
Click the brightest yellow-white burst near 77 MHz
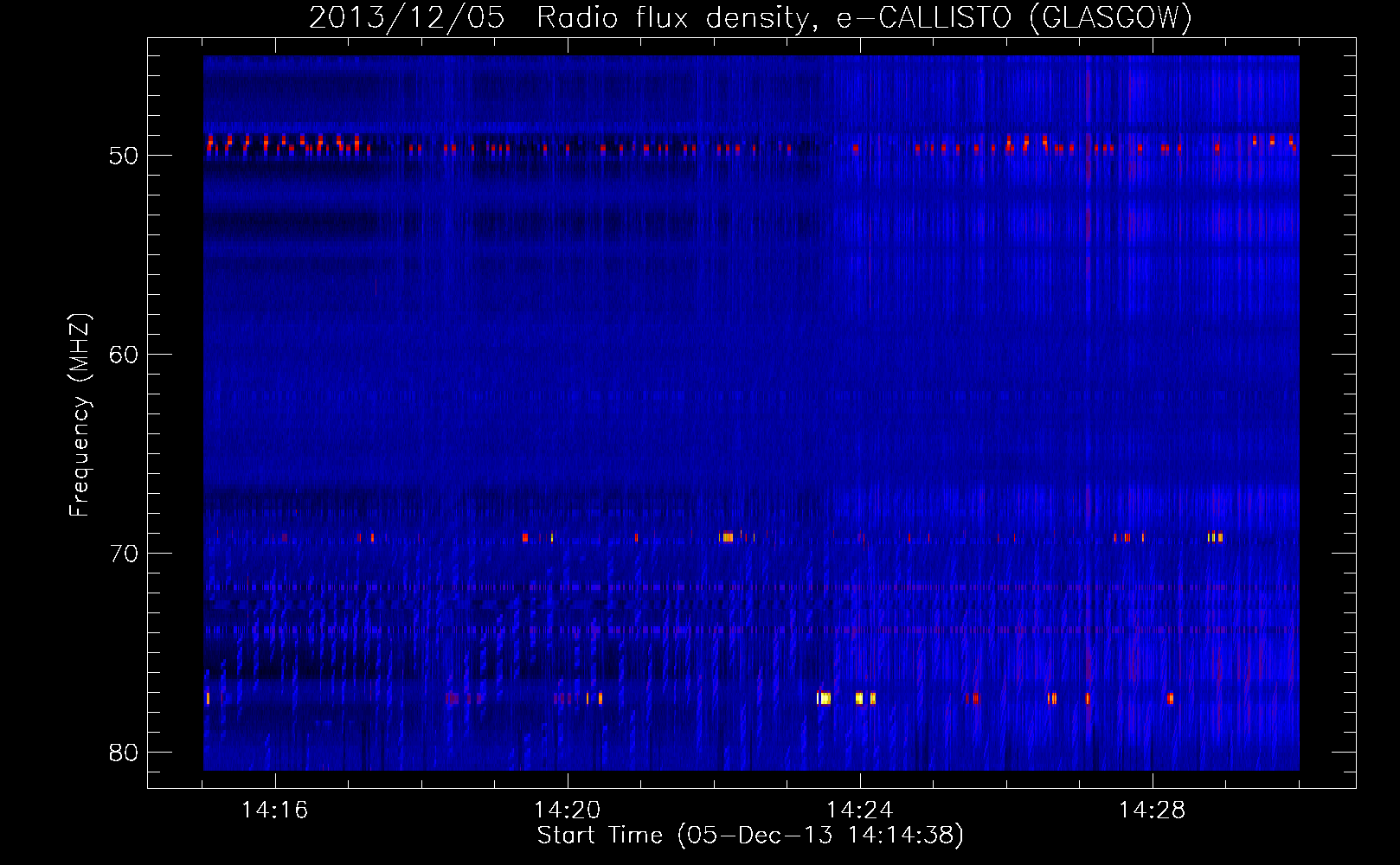[x=824, y=698]
